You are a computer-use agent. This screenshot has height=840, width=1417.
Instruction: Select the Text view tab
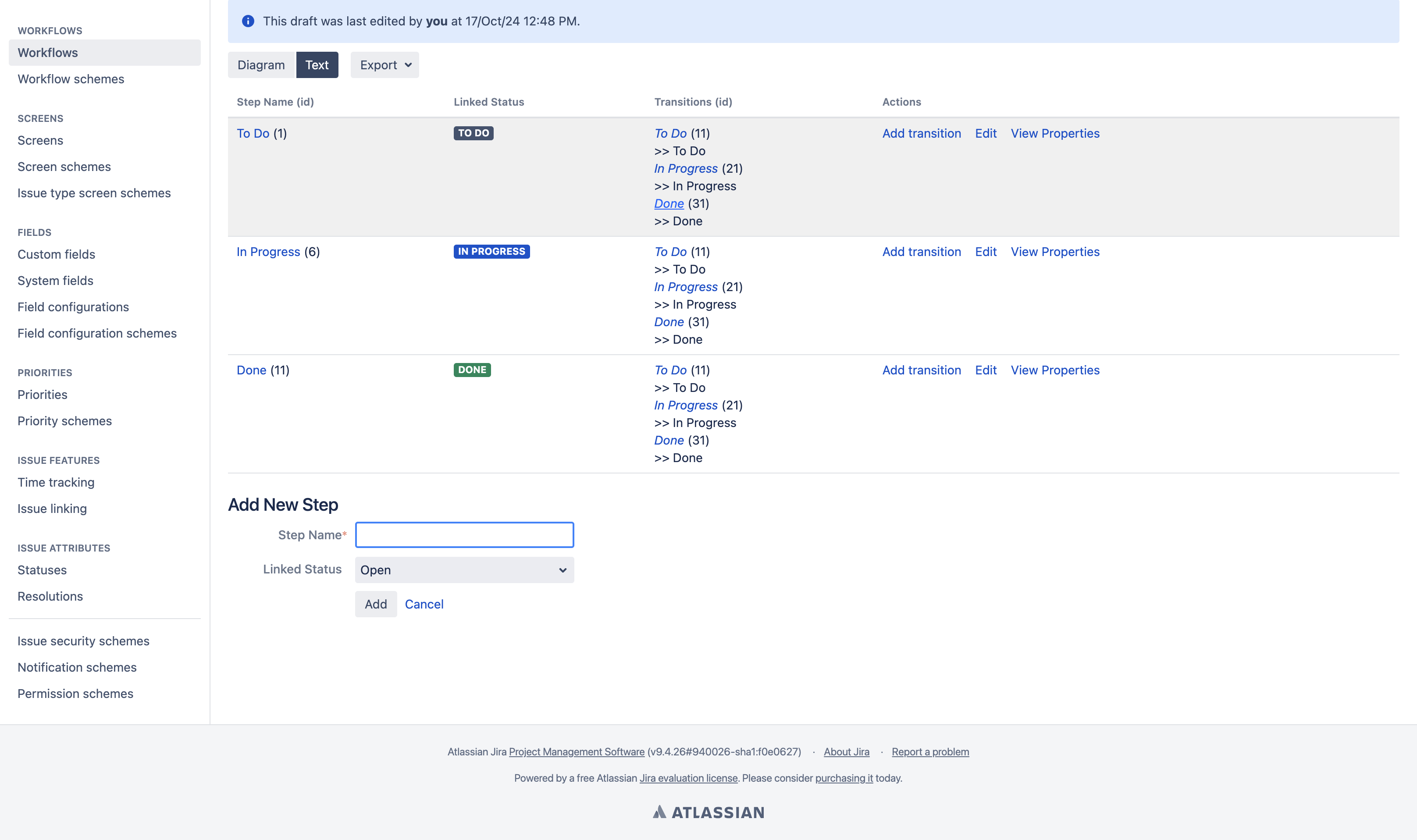(x=316, y=64)
